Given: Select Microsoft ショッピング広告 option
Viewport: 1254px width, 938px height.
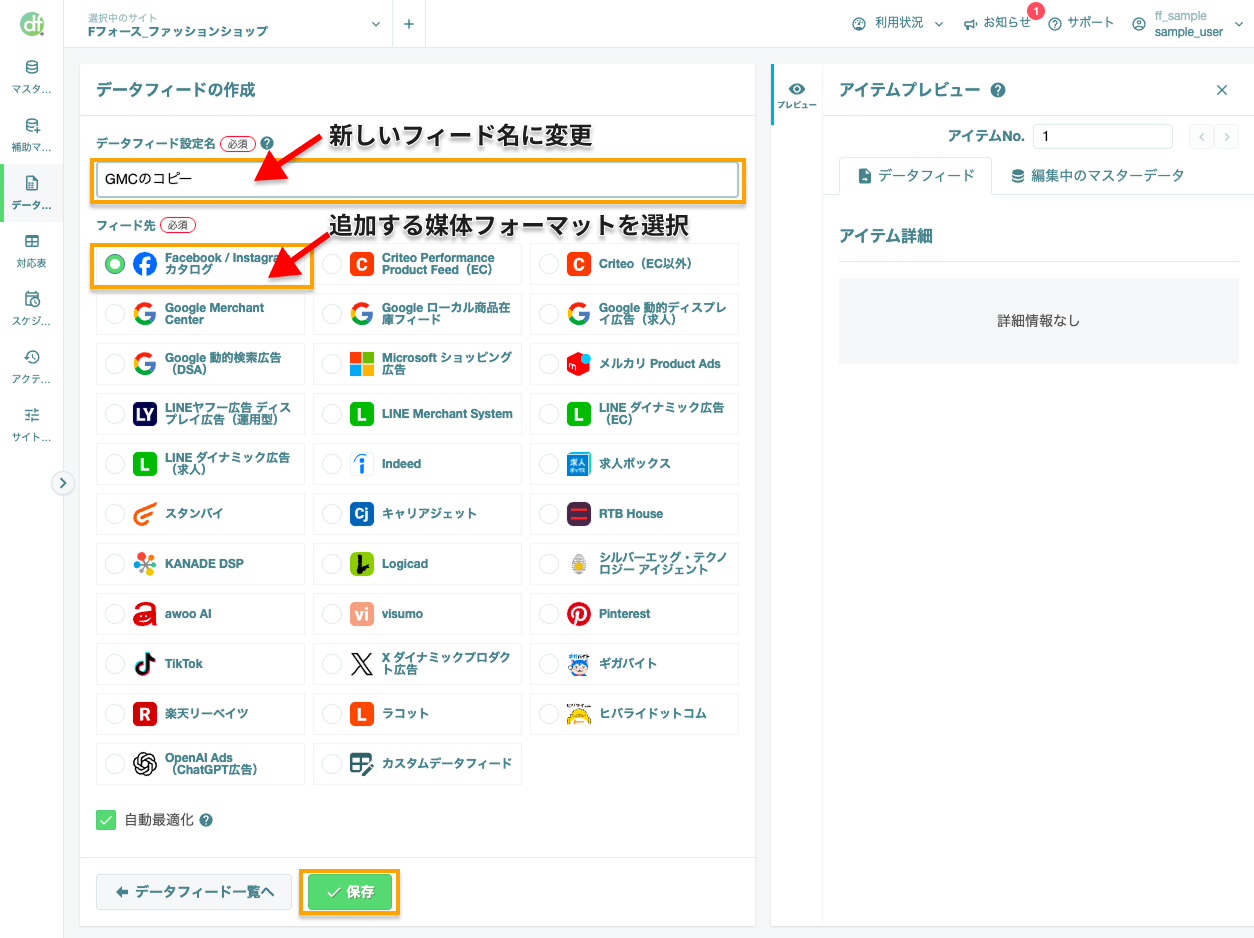Looking at the screenshot, I should point(418,364).
